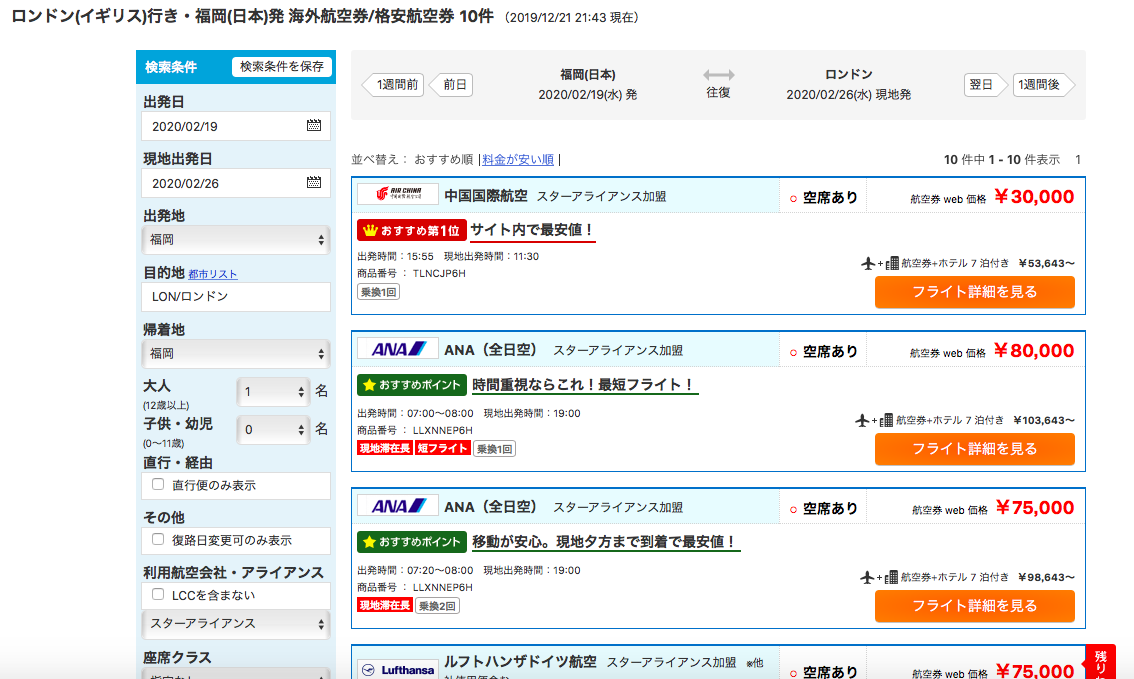Open the 大人 passenger count dropdown
The height and width of the screenshot is (679, 1134).
pyautogui.click(x=273, y=392)
